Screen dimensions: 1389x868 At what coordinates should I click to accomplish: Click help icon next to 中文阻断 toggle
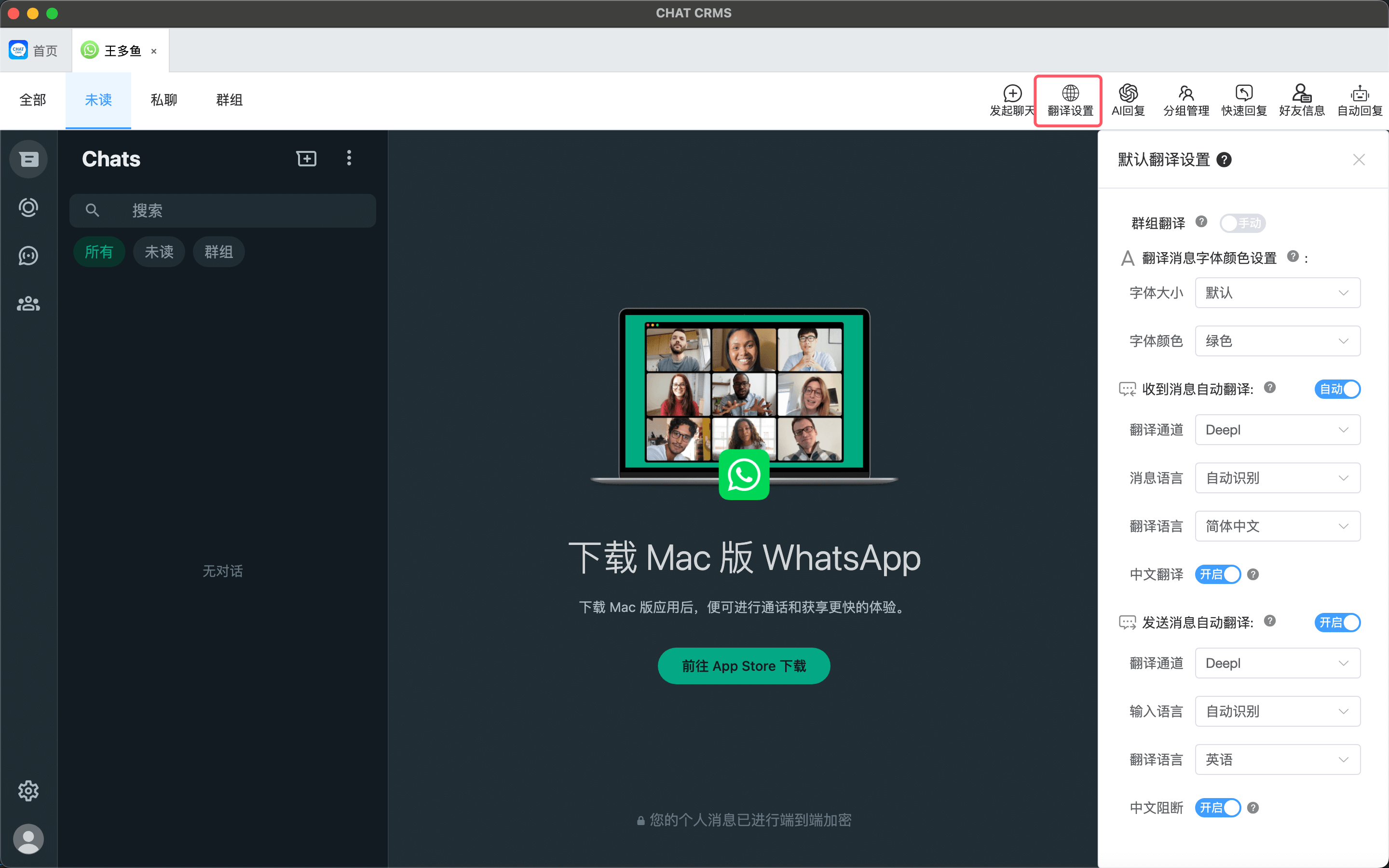click(1253, 808)
